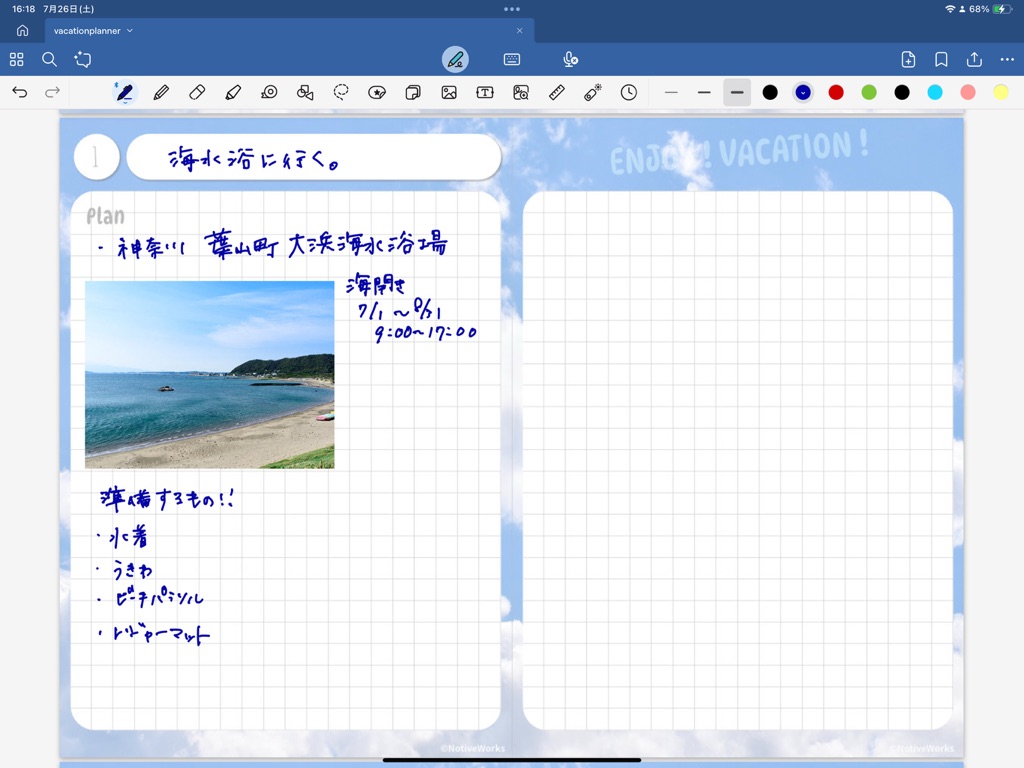Choose the thinnest stroke width
Image resolution: width=1024 pixels, height=768 pixels.
tap(671, 93)
